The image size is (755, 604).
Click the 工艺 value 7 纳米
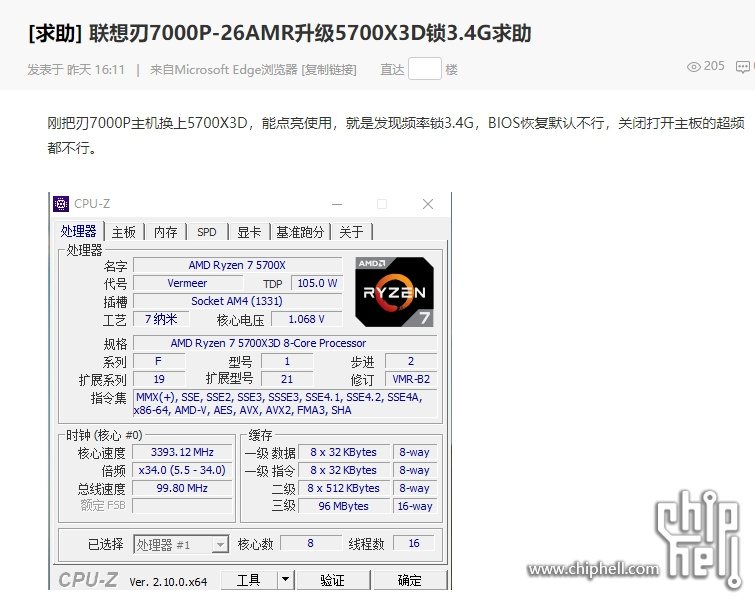[x=161, y=319]
